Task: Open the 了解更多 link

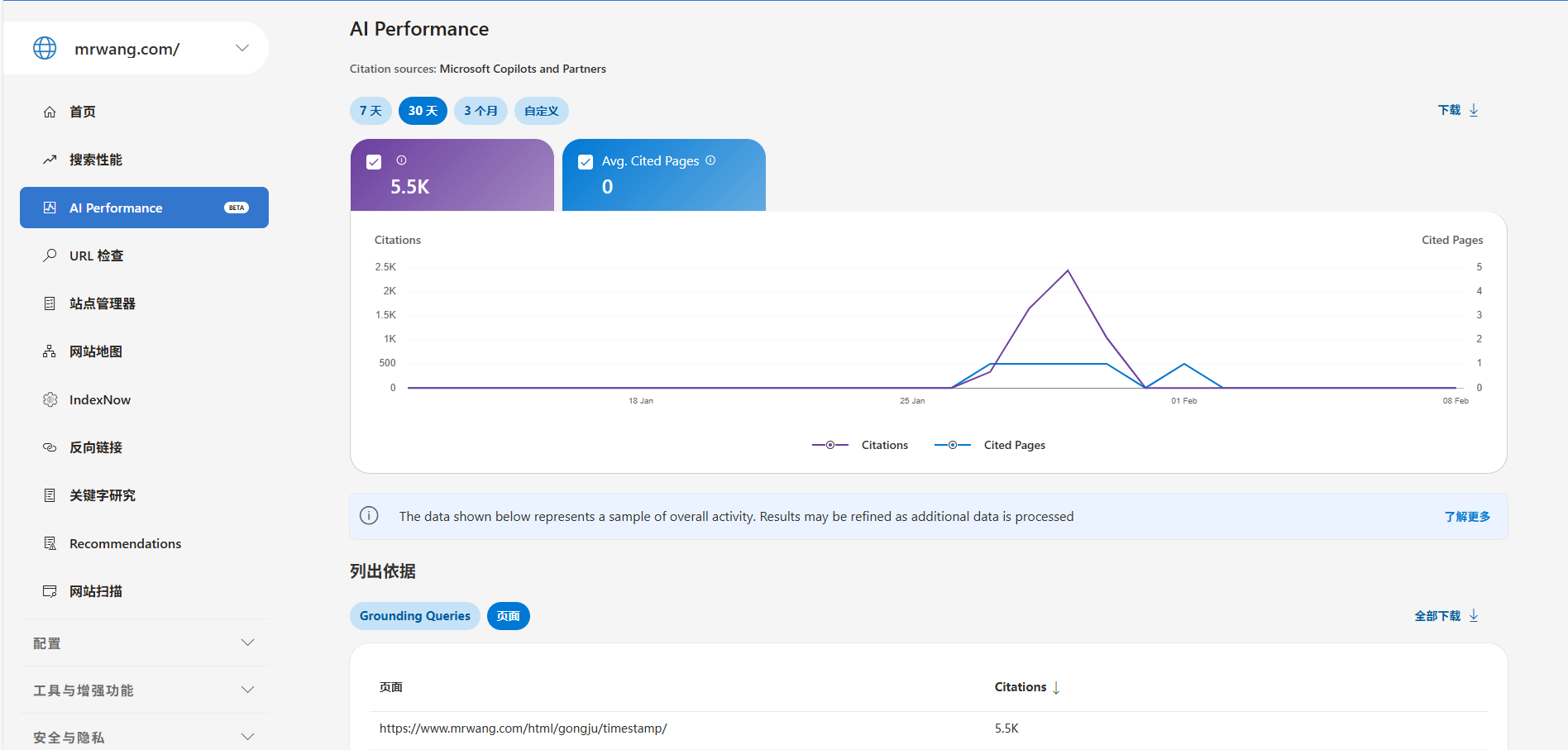Action: pos(1467,517)
